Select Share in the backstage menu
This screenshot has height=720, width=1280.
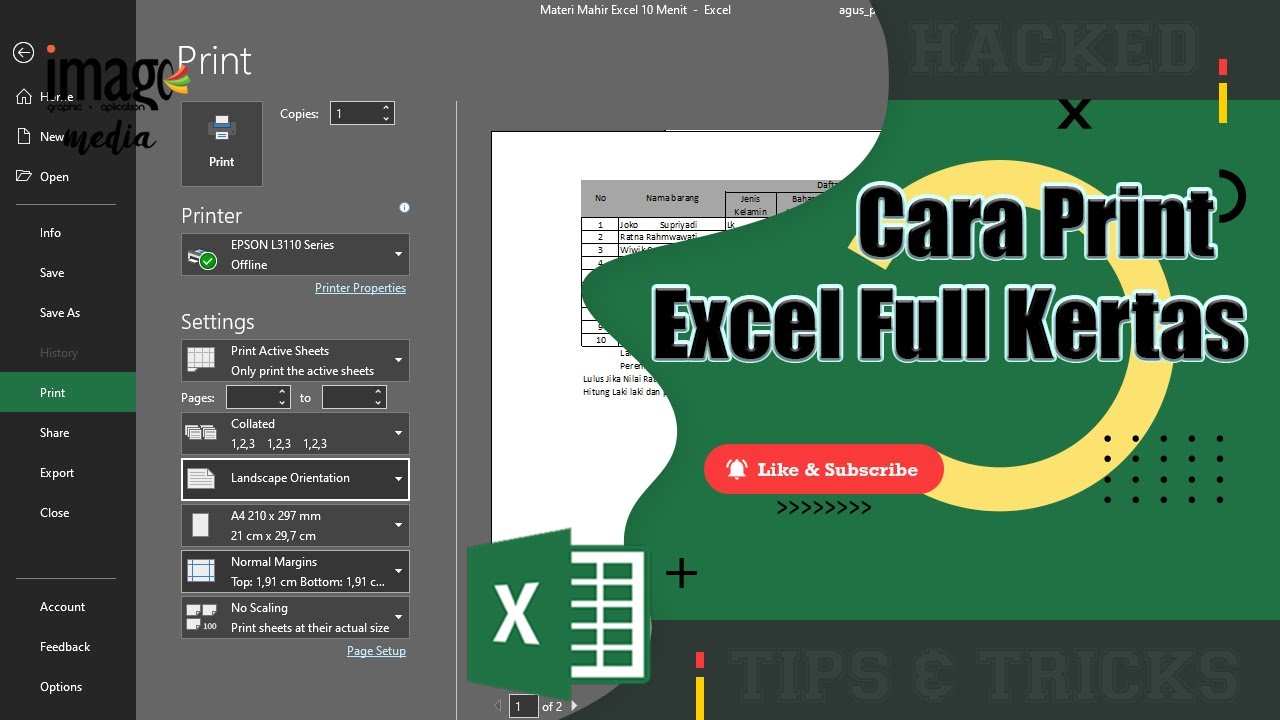pos(68,433)
